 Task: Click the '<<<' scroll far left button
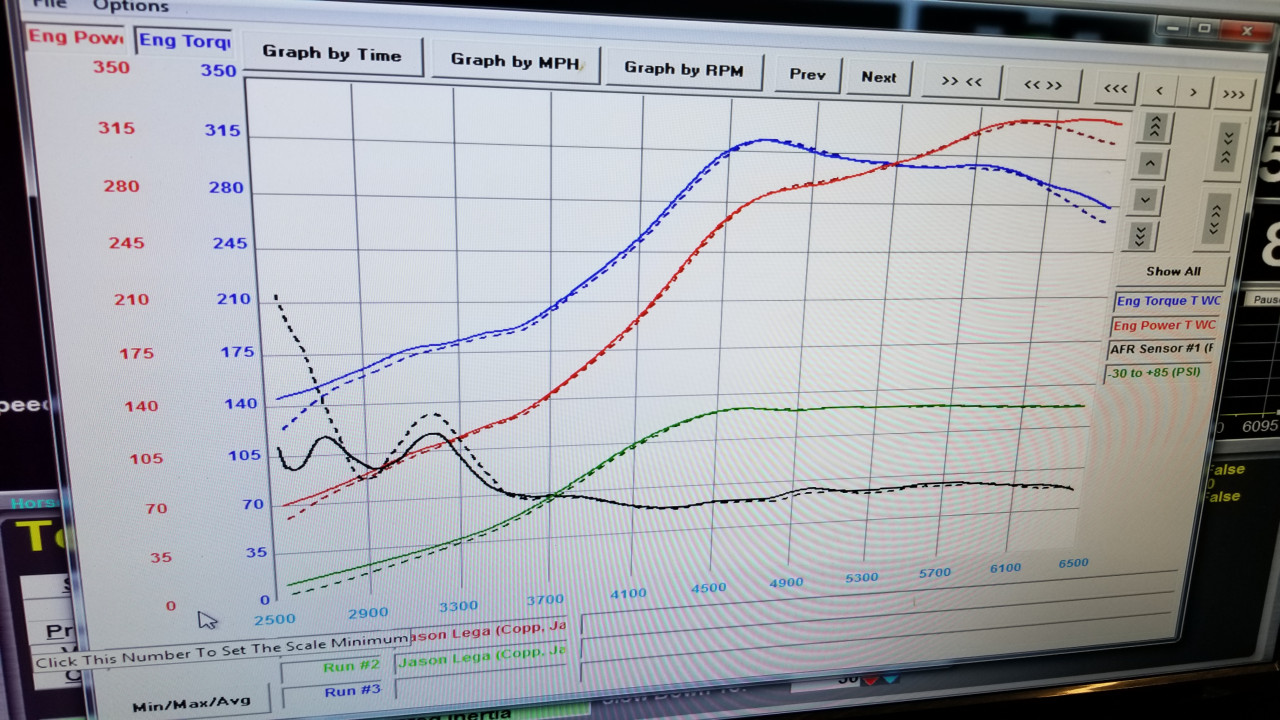point(1116,89)
